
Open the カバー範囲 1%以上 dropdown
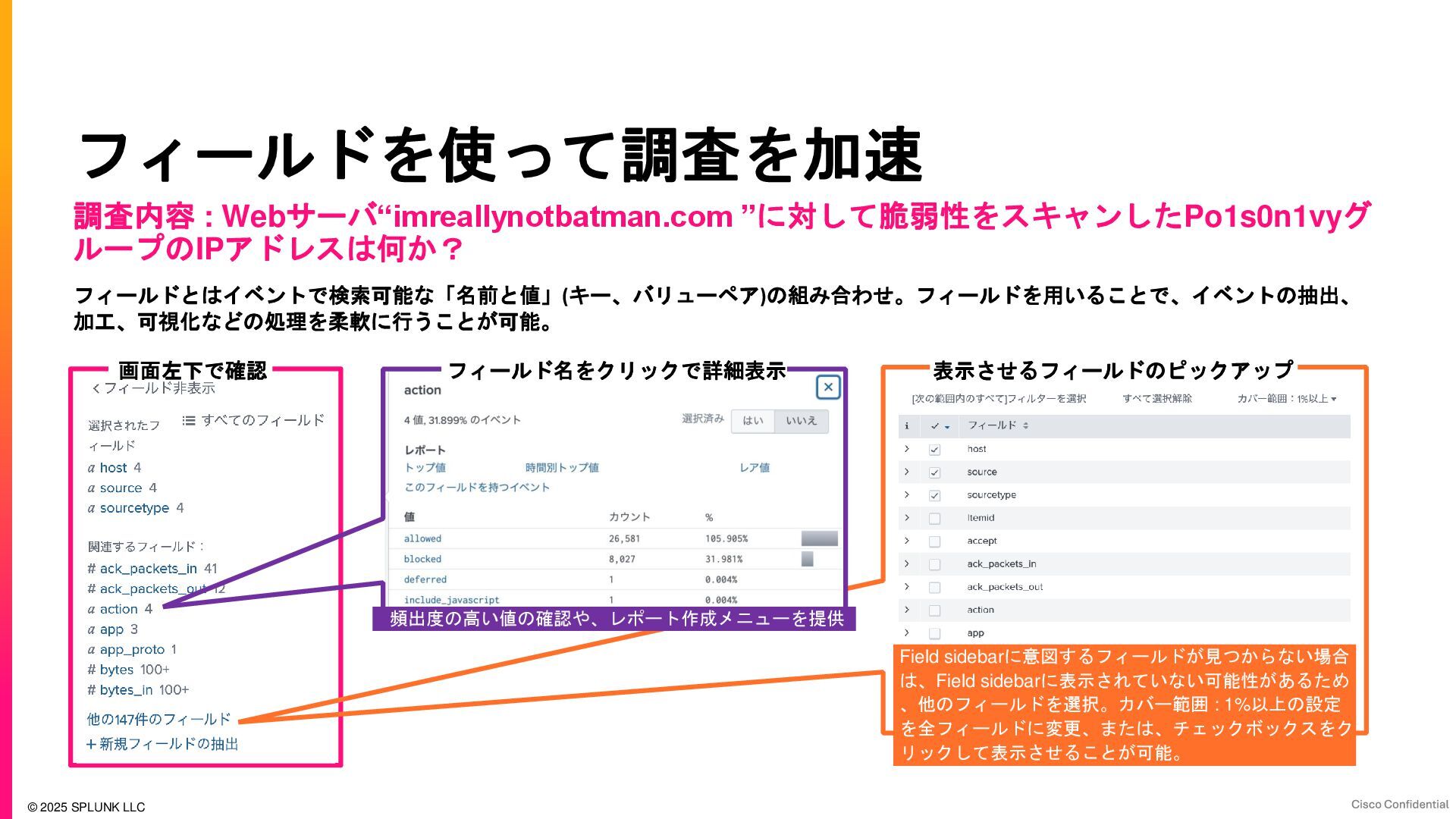coord(1287,399)
